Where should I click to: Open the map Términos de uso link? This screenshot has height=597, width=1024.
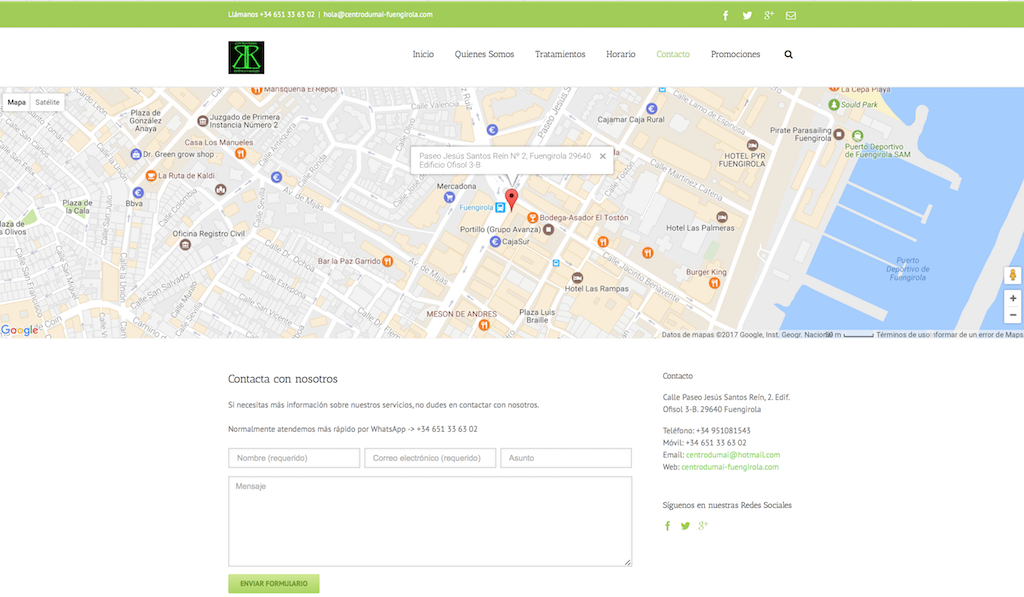coord(903,334)
